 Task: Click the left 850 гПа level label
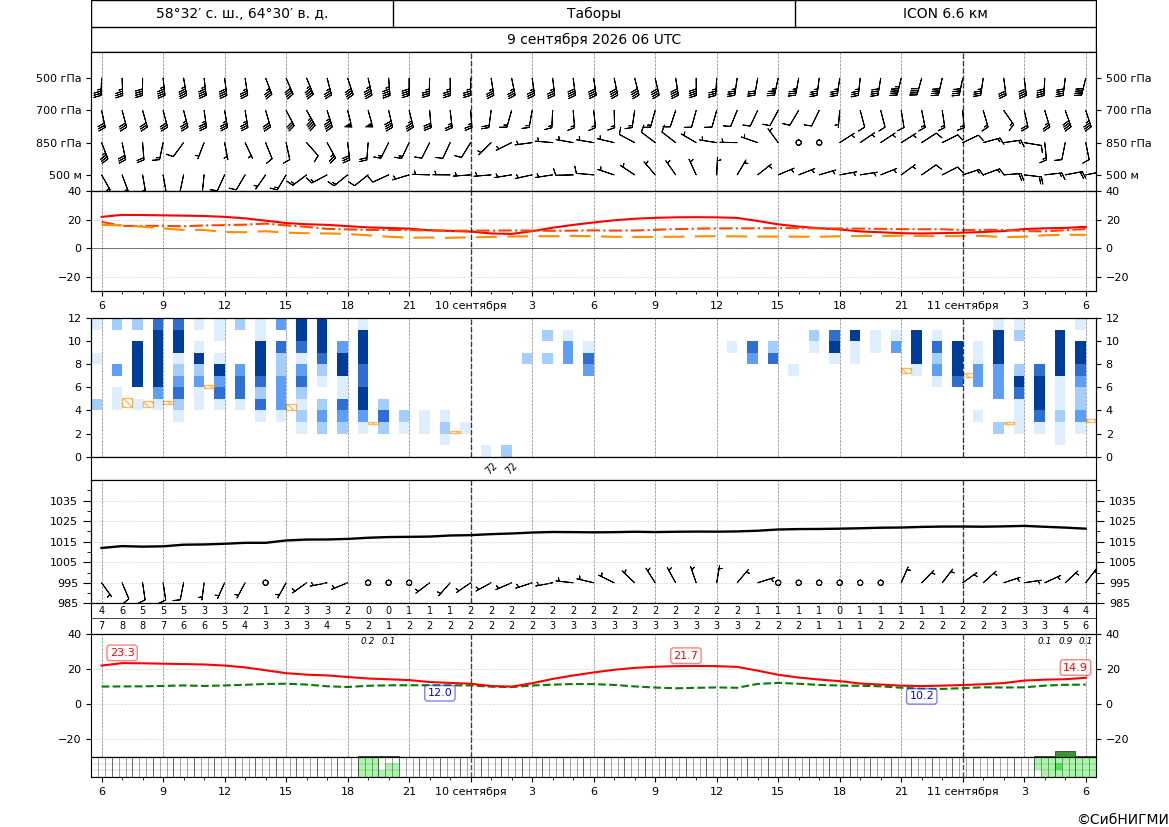pos(58,143)
